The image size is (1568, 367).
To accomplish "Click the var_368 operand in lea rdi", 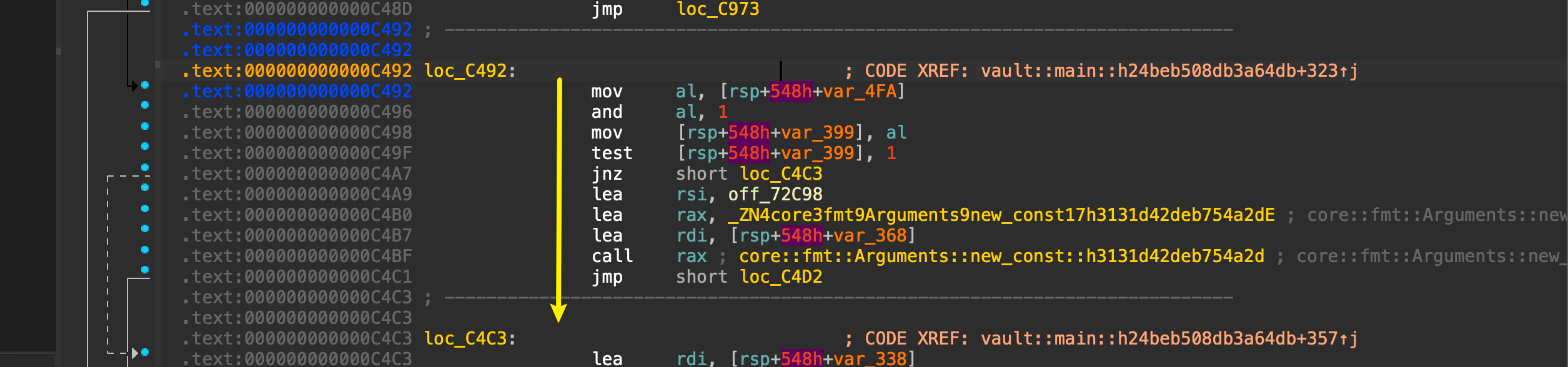I will 870,235.
